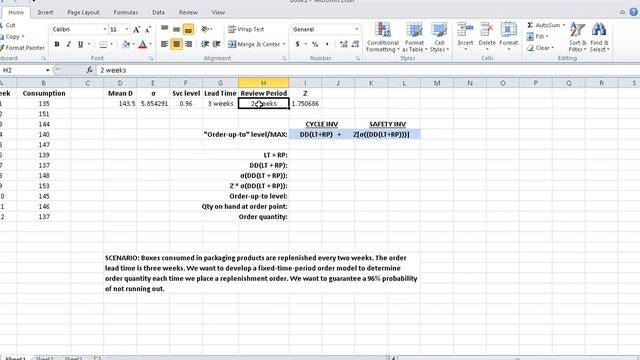Open Sort & Filter menu
The image size is (640, 360).
pyautogui.click(x=578, y=37)
